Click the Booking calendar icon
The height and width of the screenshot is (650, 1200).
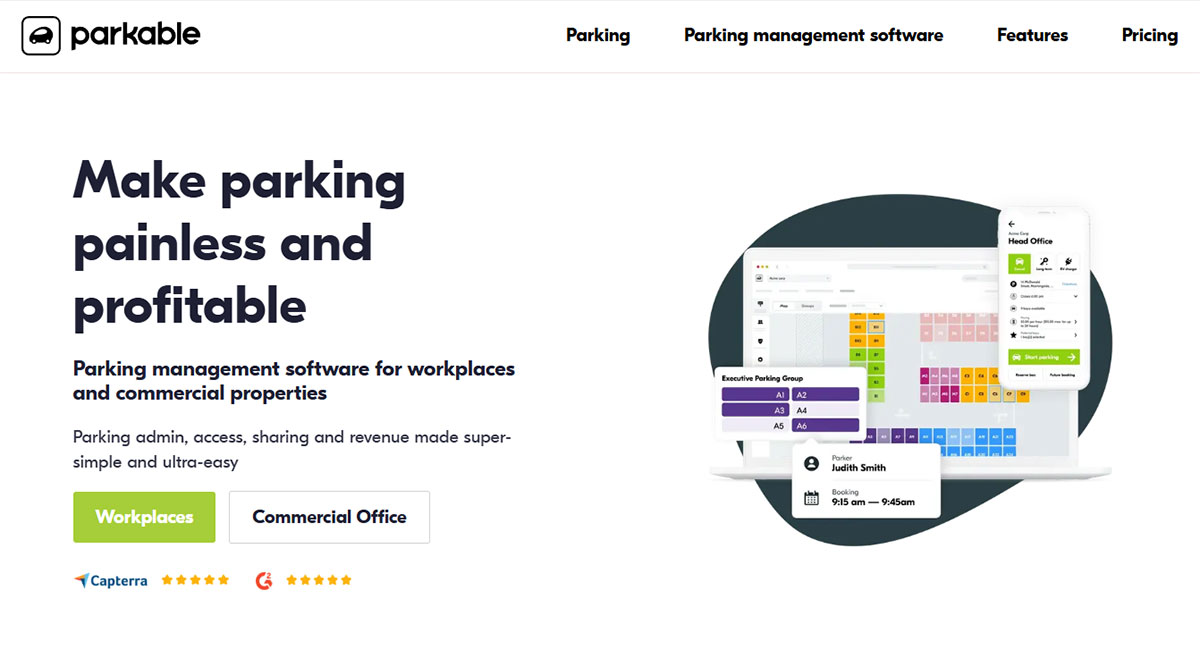[x=812, y=497]
